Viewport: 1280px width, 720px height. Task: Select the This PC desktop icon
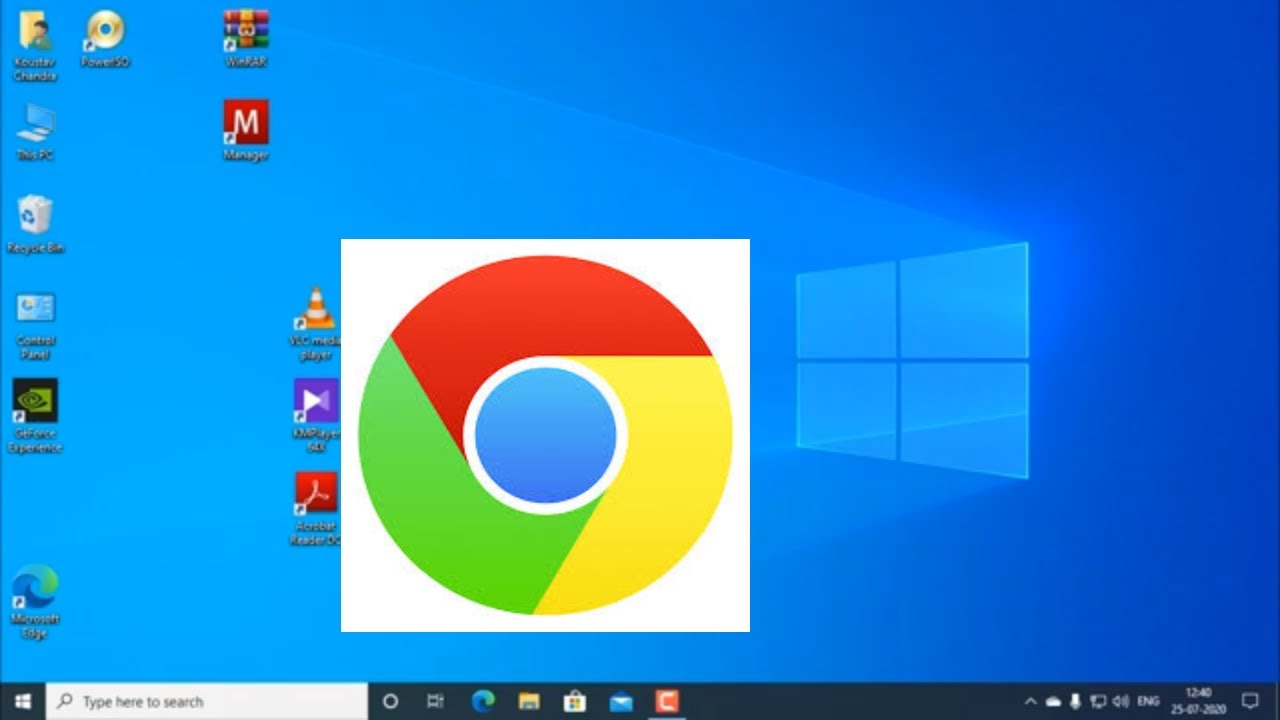click(35, 132)
